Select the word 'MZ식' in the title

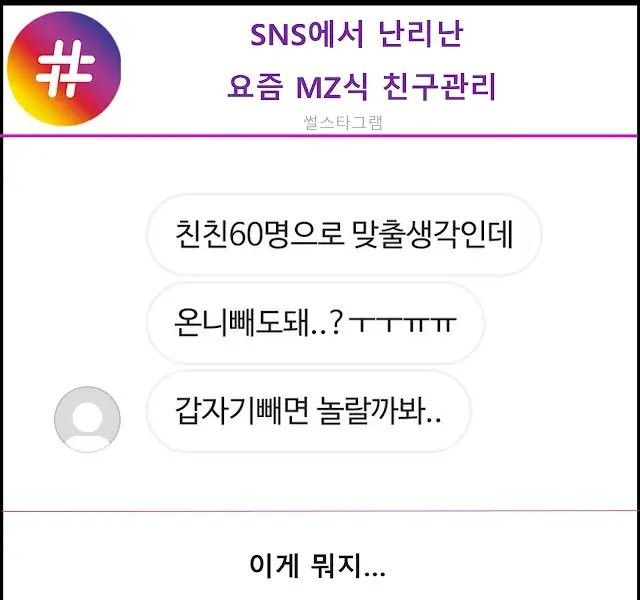[x=332, y=87]
